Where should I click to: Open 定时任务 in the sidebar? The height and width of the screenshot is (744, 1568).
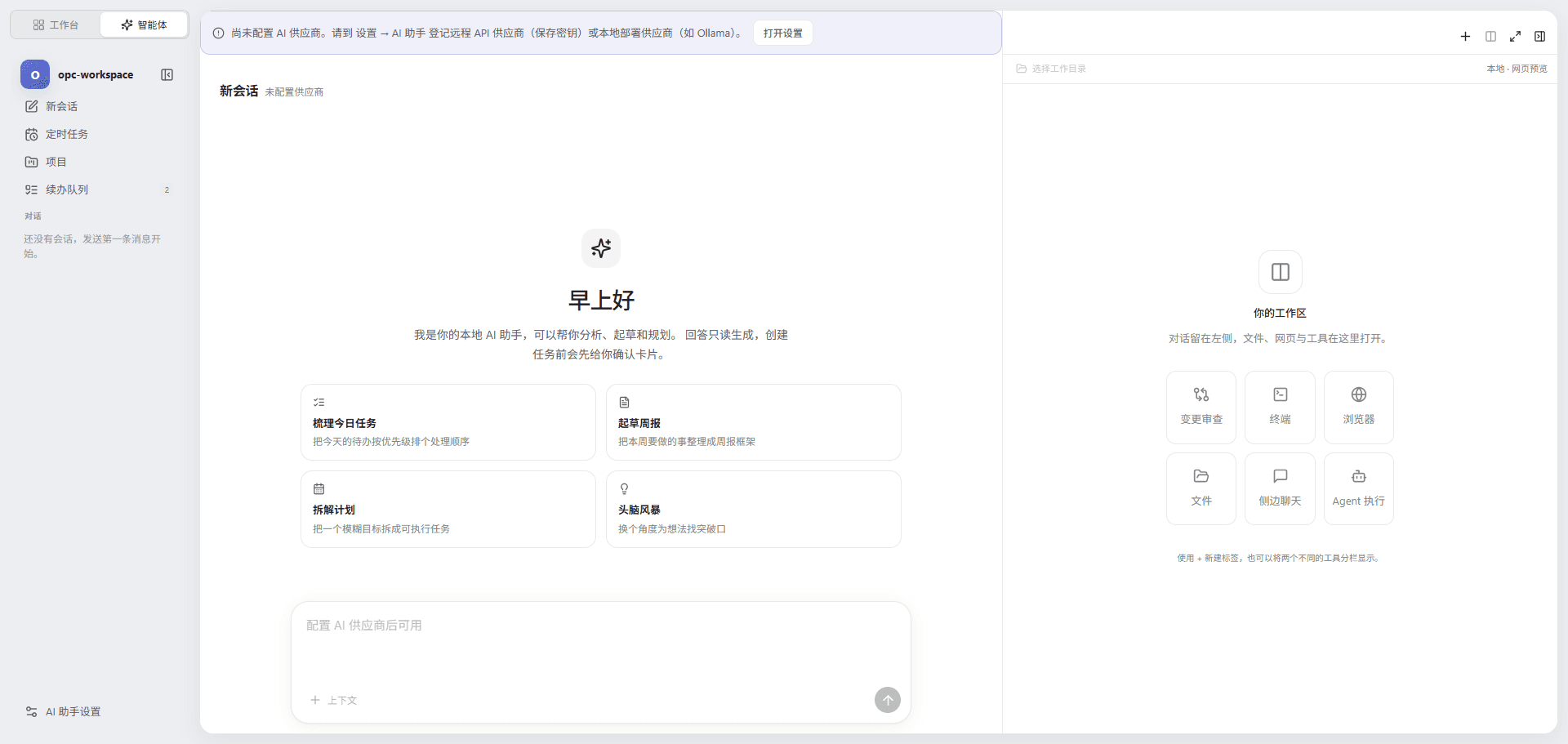click(x=98, y=134)
